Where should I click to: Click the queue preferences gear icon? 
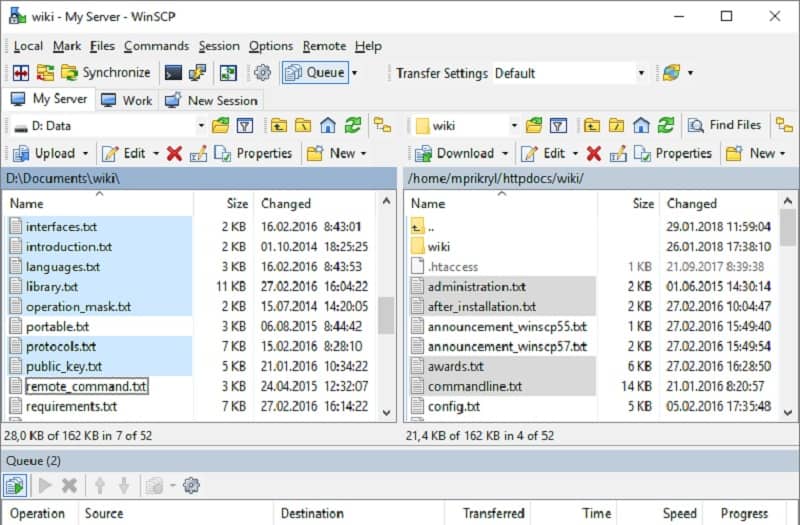191,486
